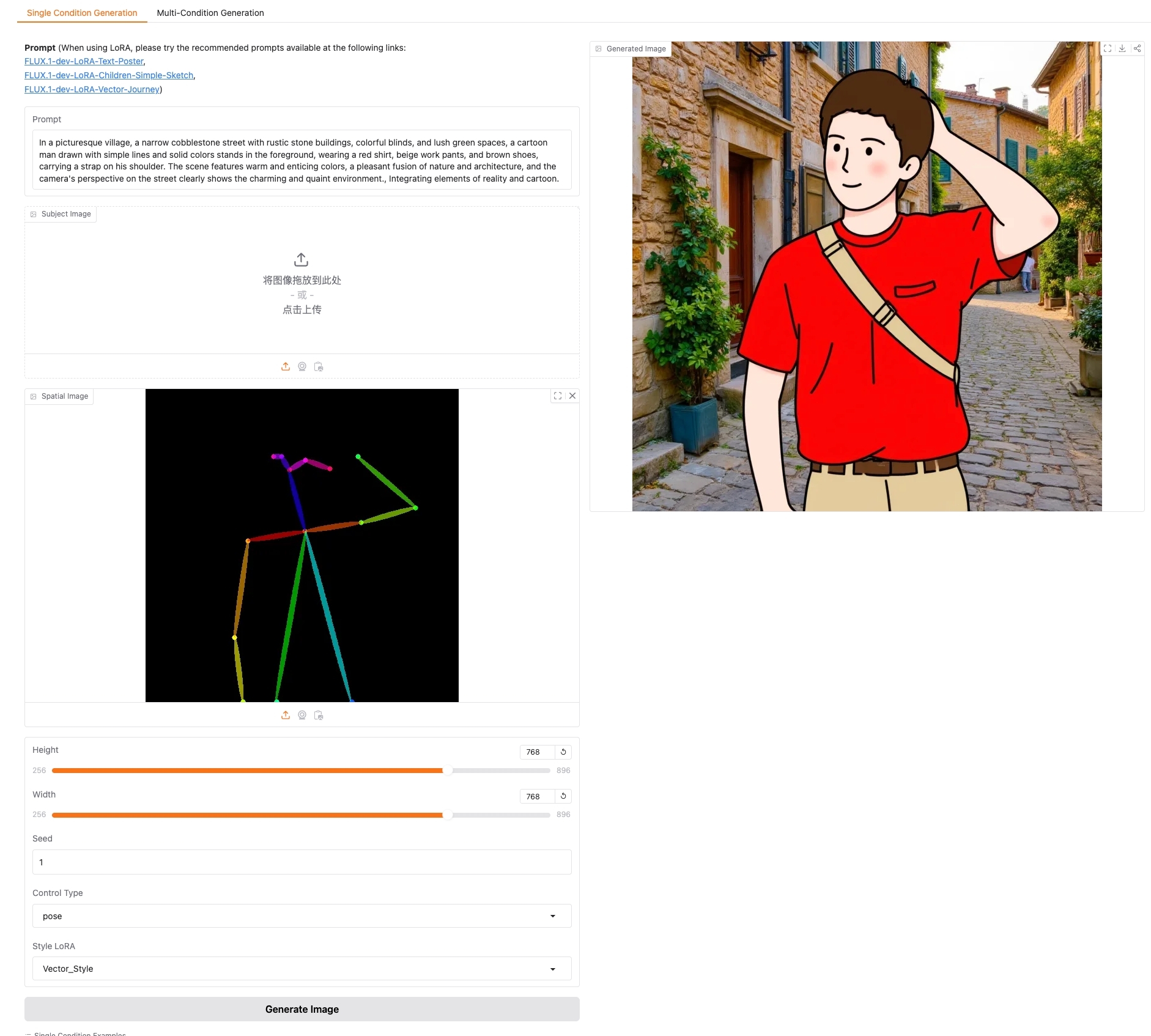This screenshot has height=1036, width=1151.
Task: Share the generated image
Action: 1137,48
